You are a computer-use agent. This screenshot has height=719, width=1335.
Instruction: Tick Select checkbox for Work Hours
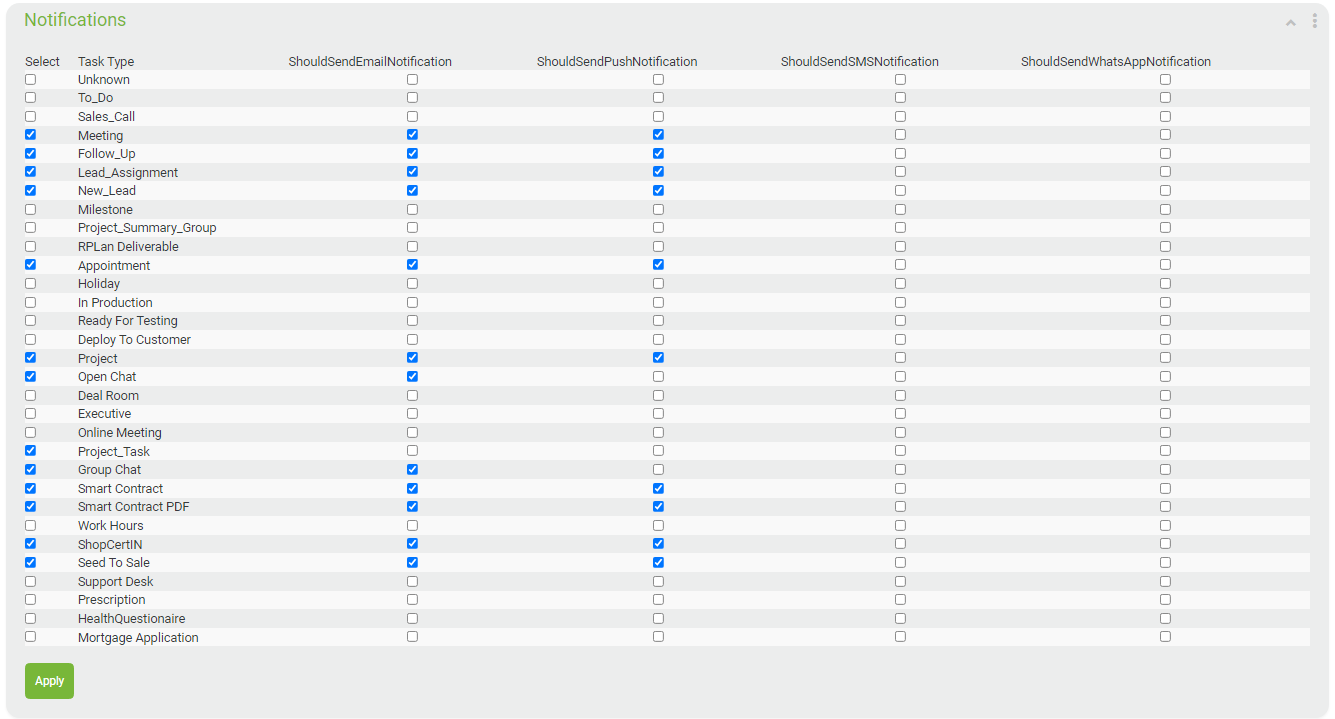(30, 525)
